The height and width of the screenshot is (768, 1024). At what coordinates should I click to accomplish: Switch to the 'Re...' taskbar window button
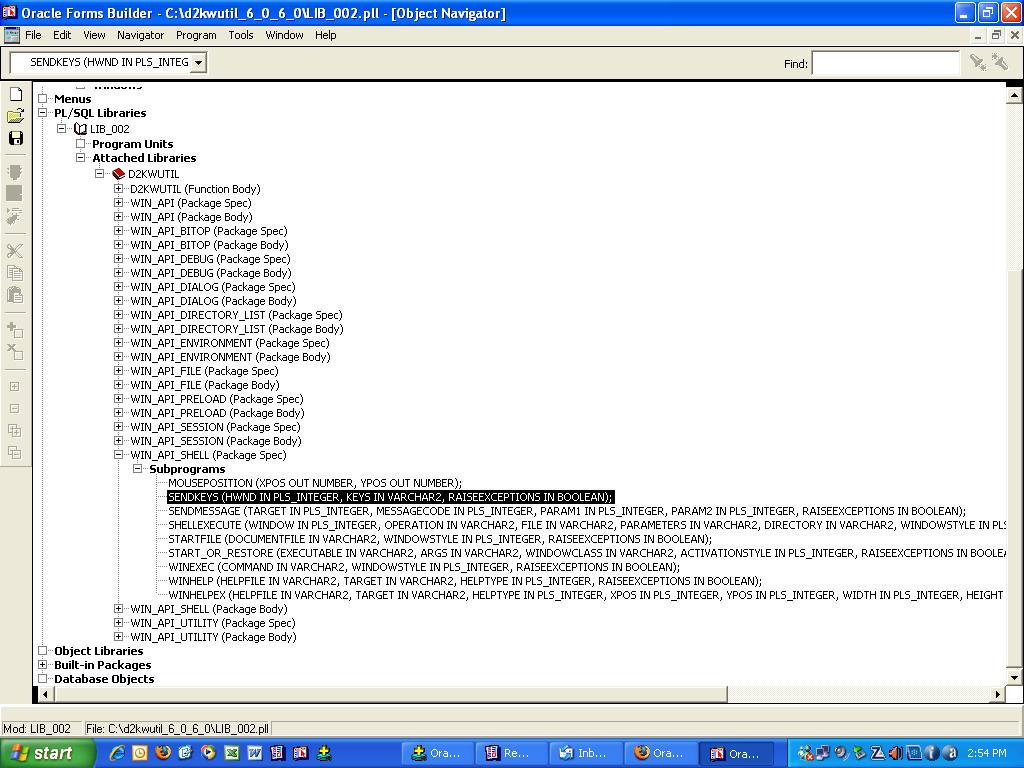point(509,753)
